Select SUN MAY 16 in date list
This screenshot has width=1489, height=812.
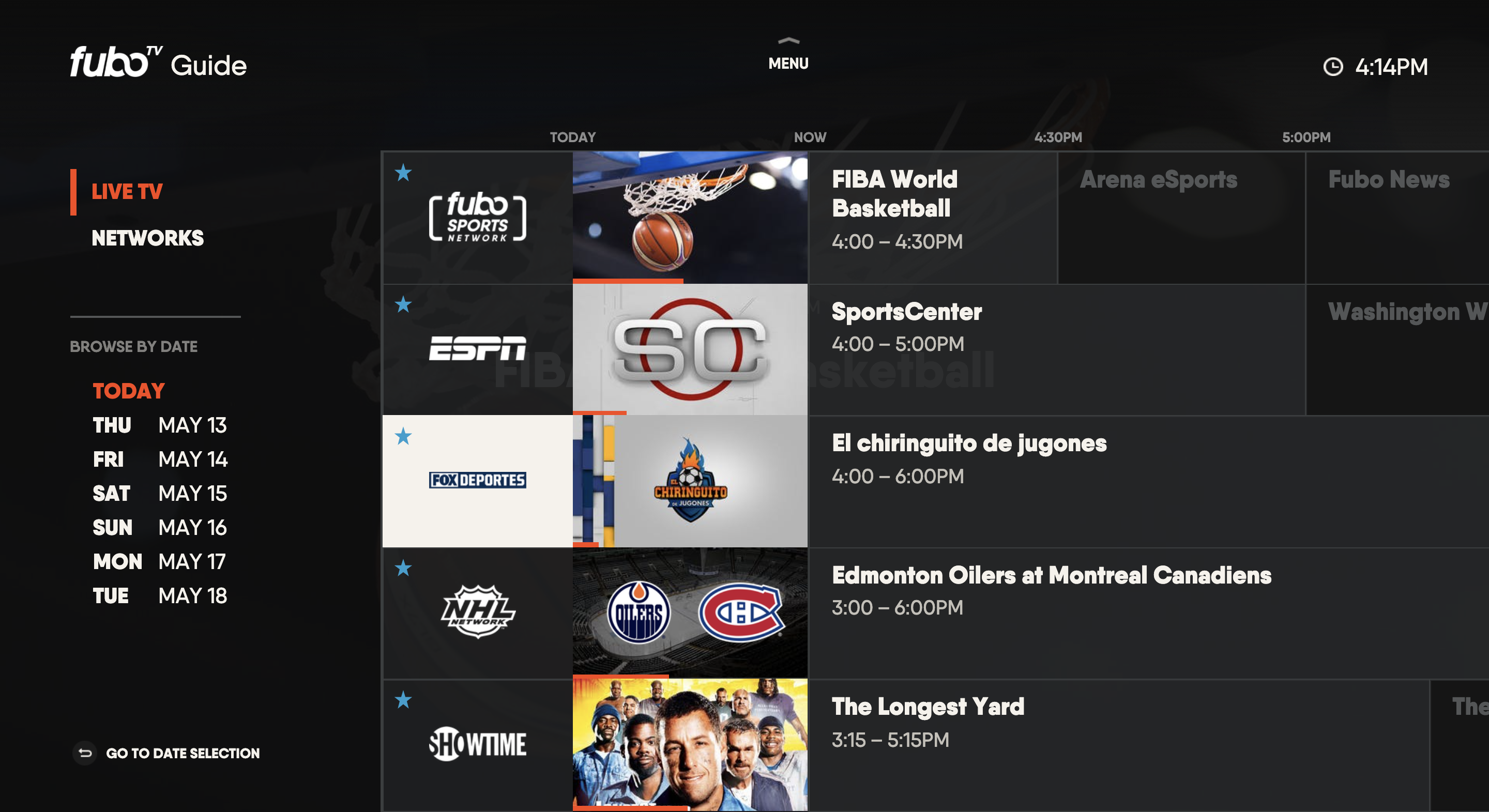click(x=160, y=528)
